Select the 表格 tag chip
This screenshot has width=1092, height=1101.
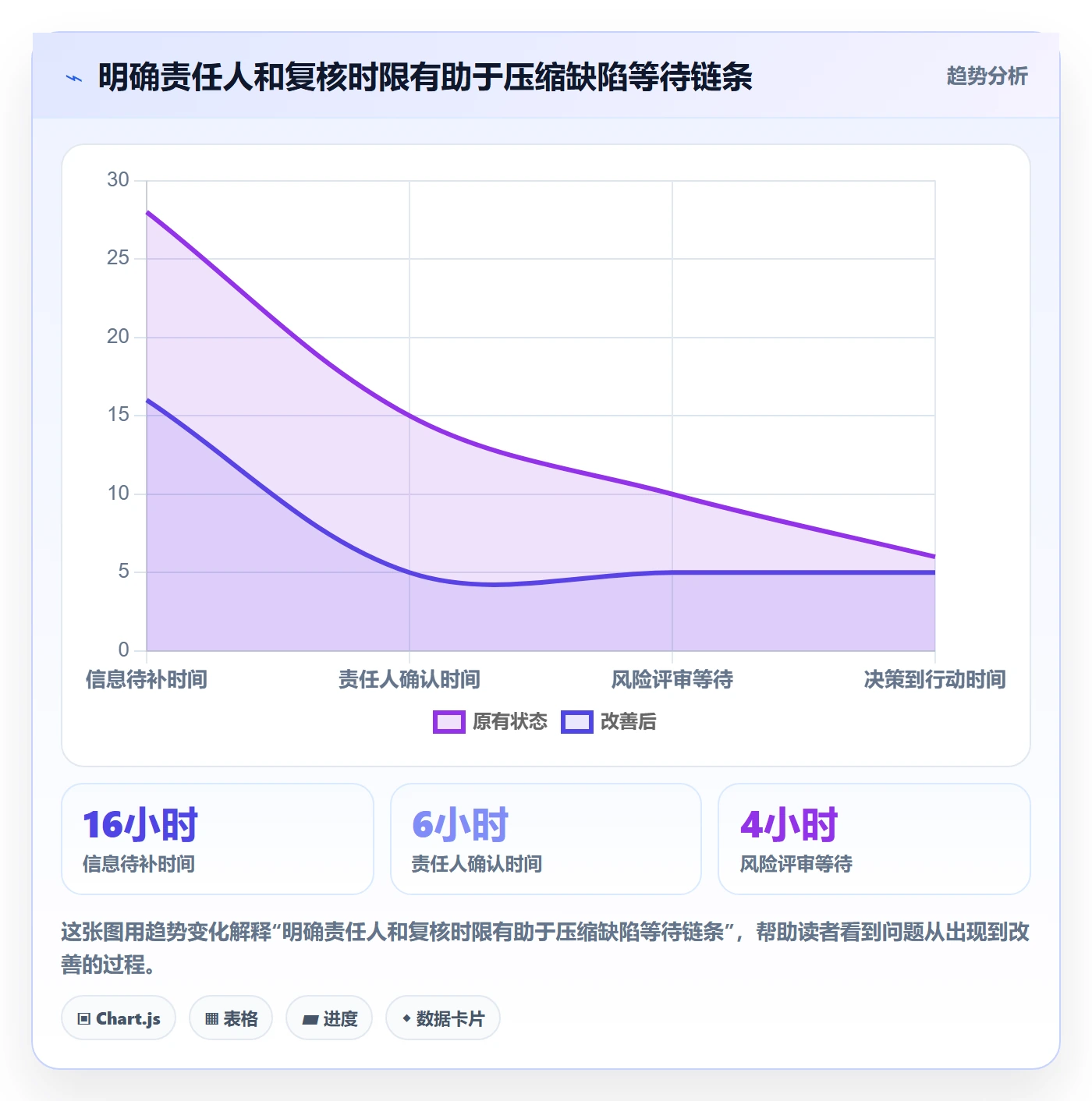coord(231,1018)
